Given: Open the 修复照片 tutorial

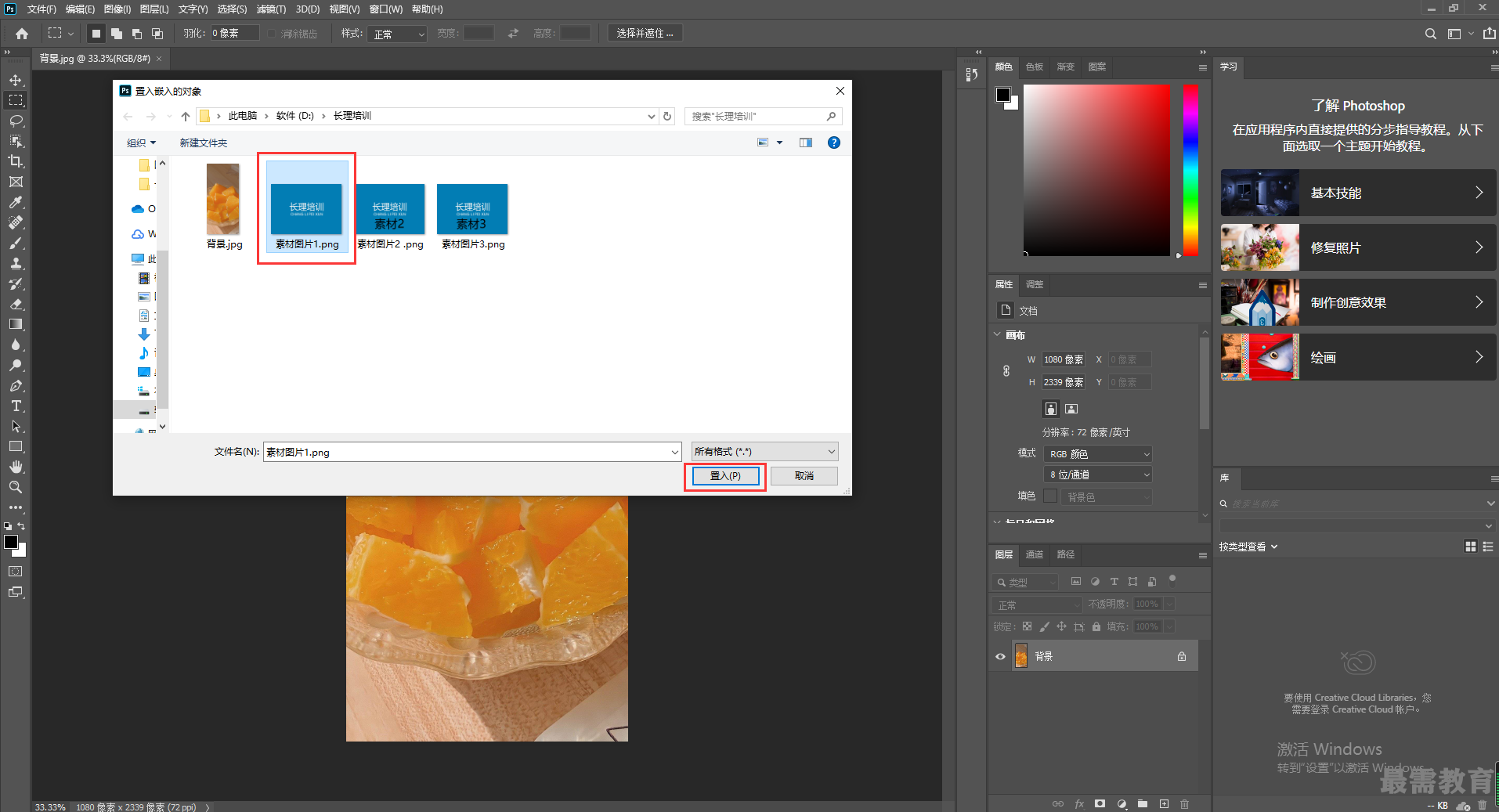Looking at the screenshot, I should pyautogui.click(x=1358, y=247).
